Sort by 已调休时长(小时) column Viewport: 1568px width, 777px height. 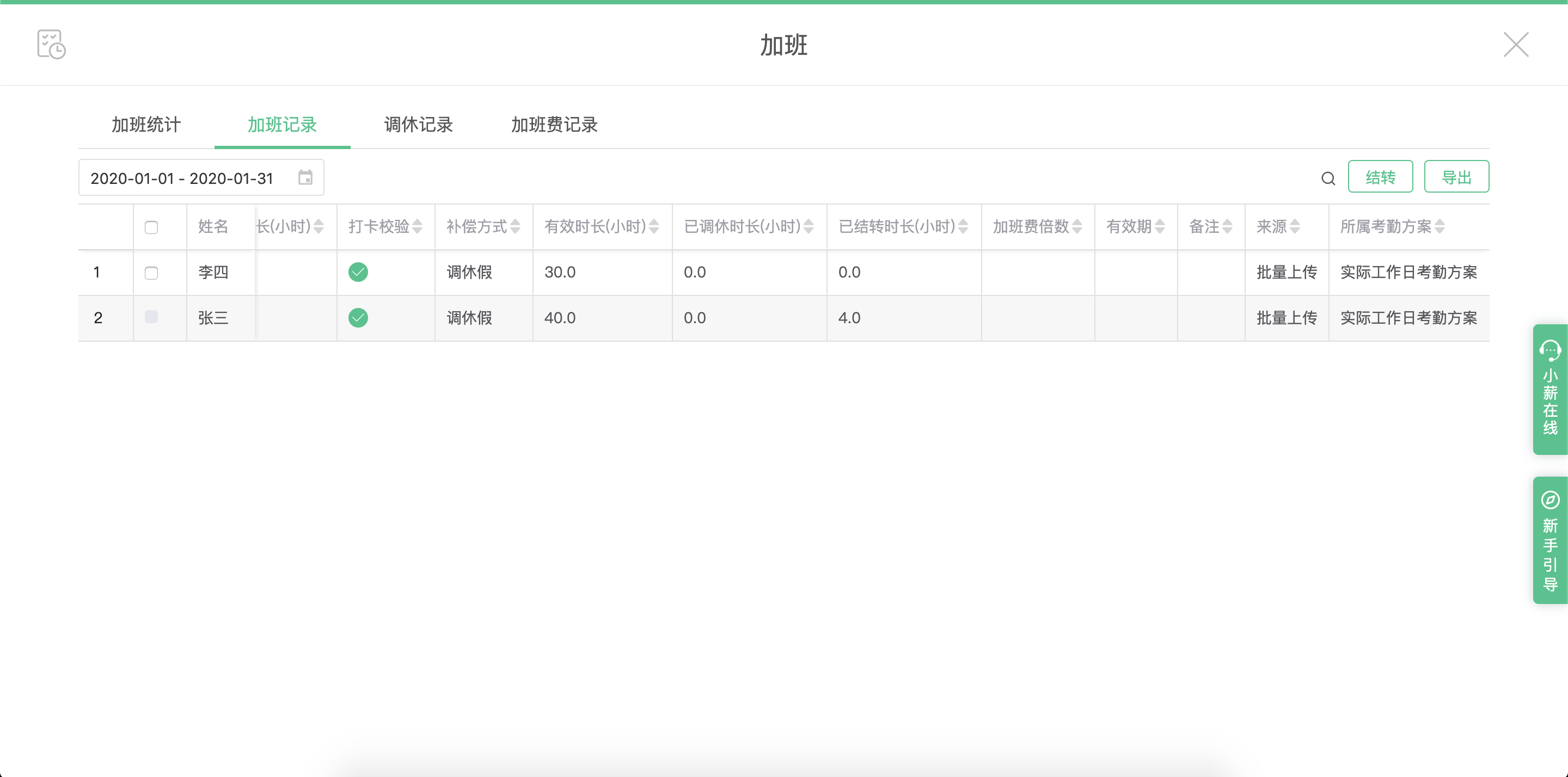click(808, 227)
